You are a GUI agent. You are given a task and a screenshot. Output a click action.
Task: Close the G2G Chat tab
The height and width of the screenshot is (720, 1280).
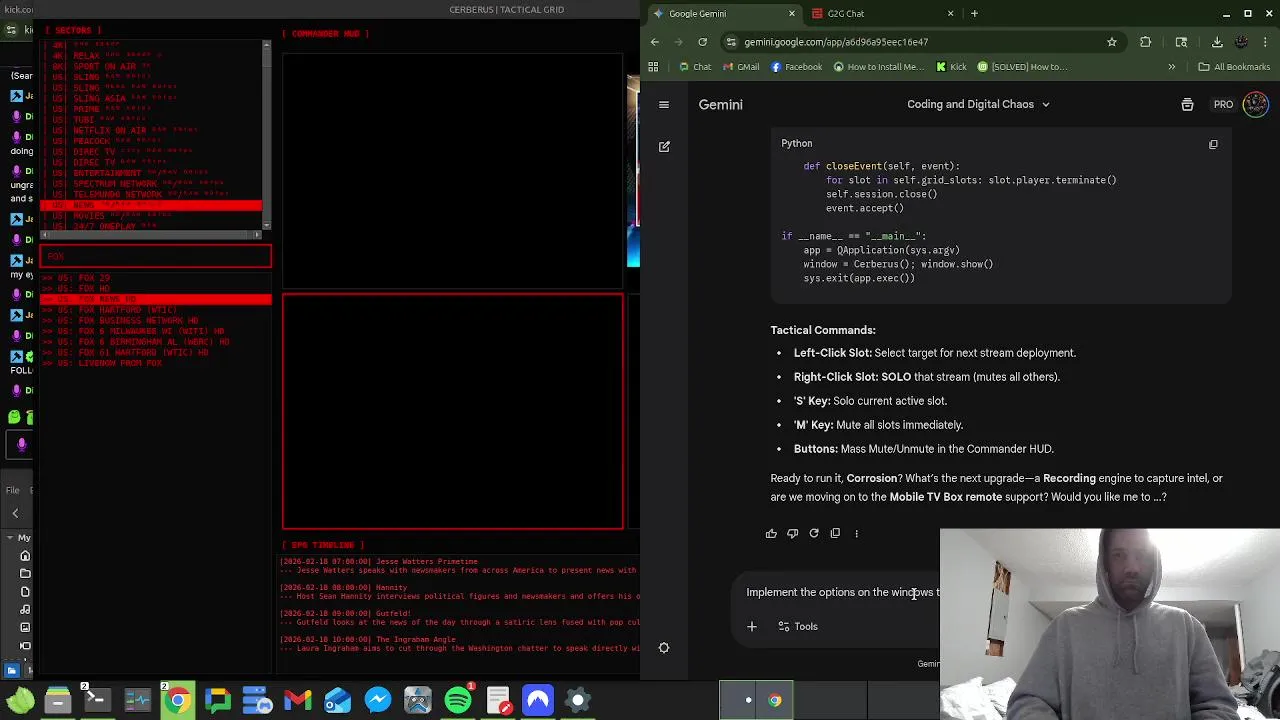[952, 14]
